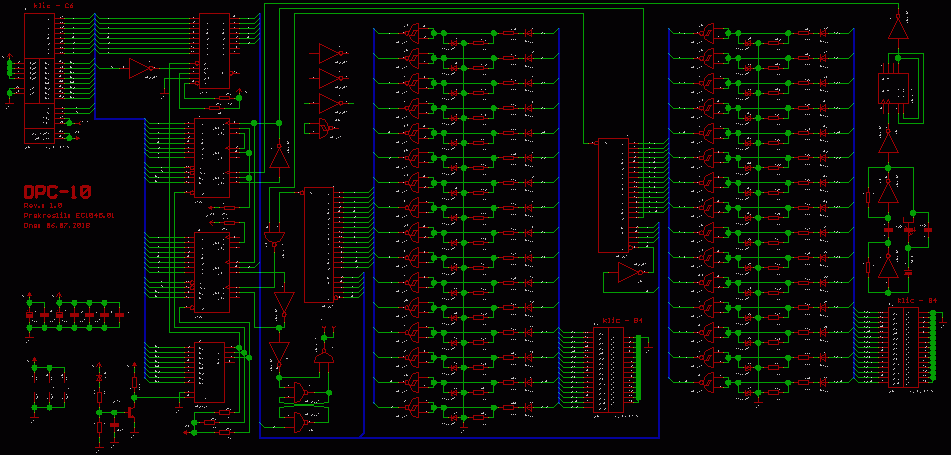Image resolution: width=951 pixels, height=455 pixels.
Task: Select the topmost buffer in the spare gate stack
Action: pos(330,52)
